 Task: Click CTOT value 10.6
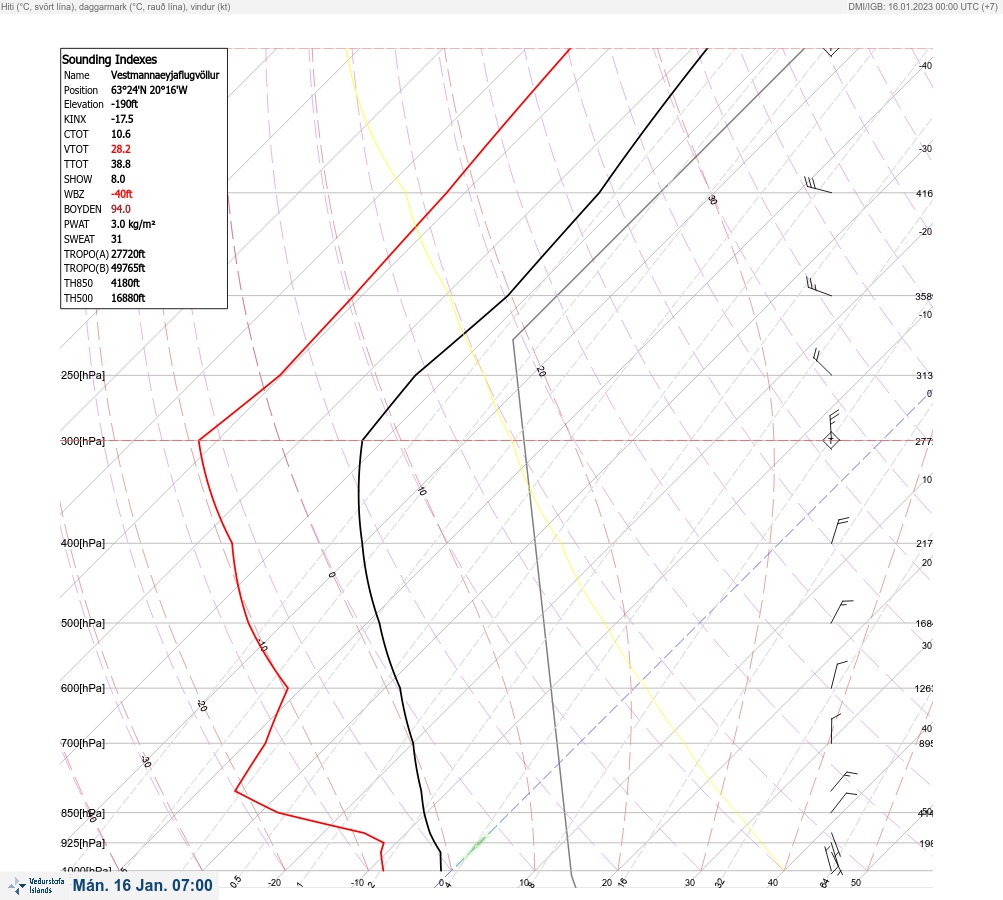[x=121, y=134]
